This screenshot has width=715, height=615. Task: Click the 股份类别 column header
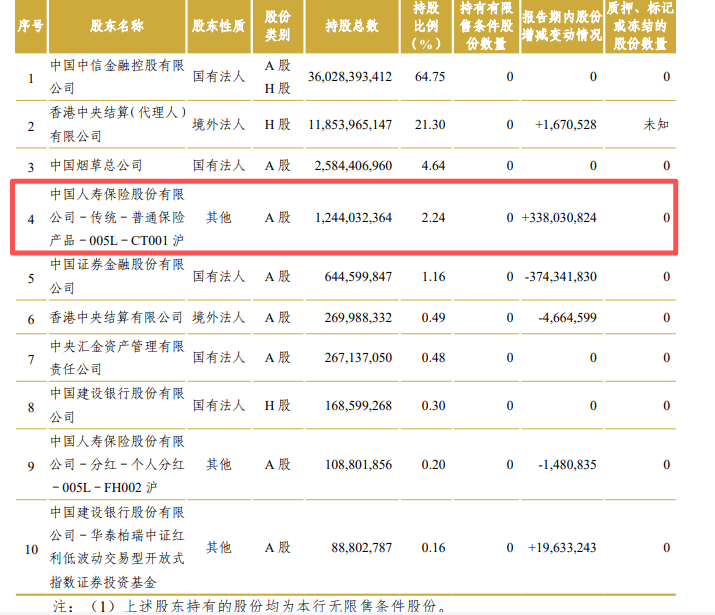[x=278, y=26]
